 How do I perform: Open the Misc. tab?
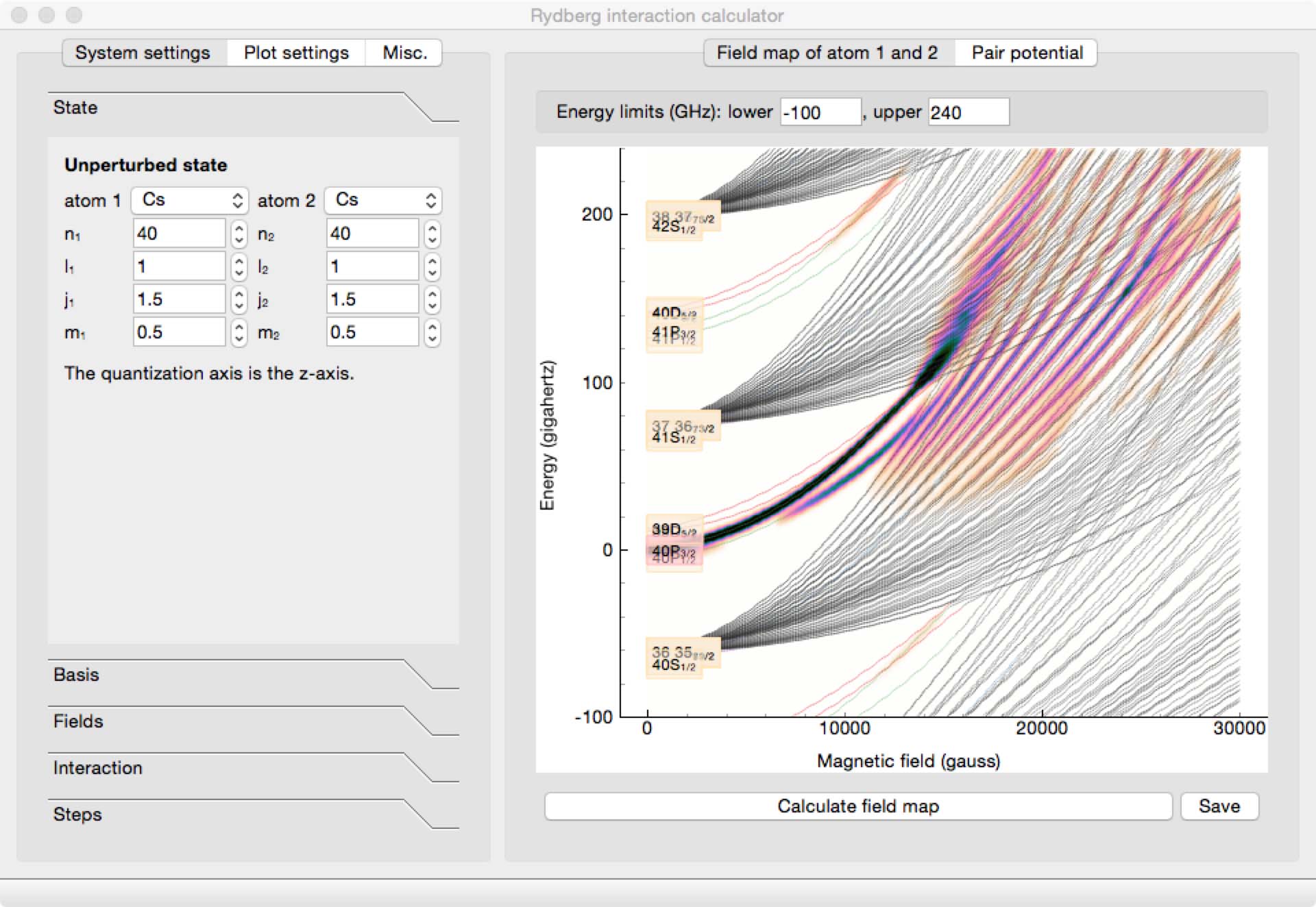click(x=404, y=53)
